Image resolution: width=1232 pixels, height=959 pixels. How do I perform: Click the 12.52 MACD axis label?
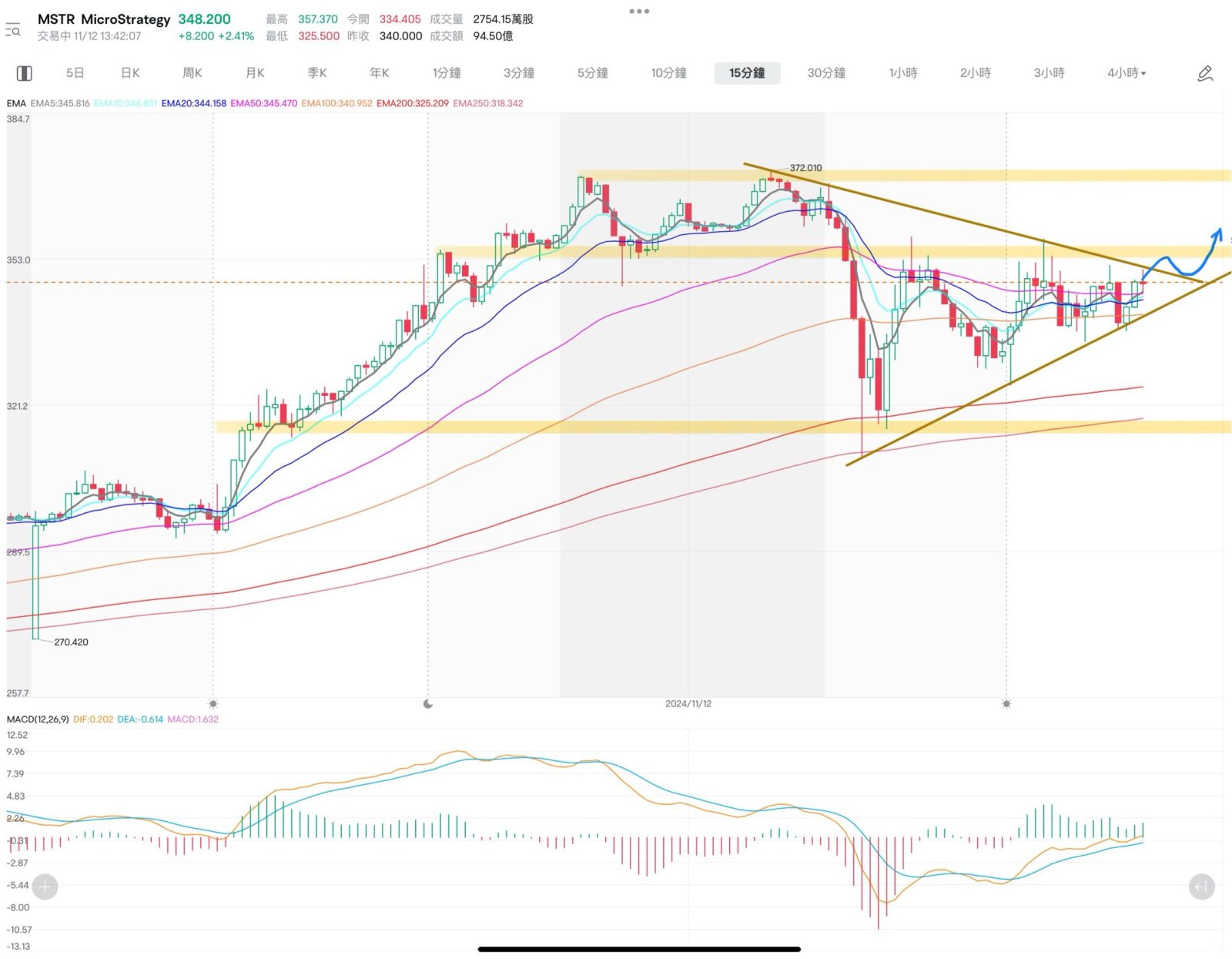tap(17, 736)
